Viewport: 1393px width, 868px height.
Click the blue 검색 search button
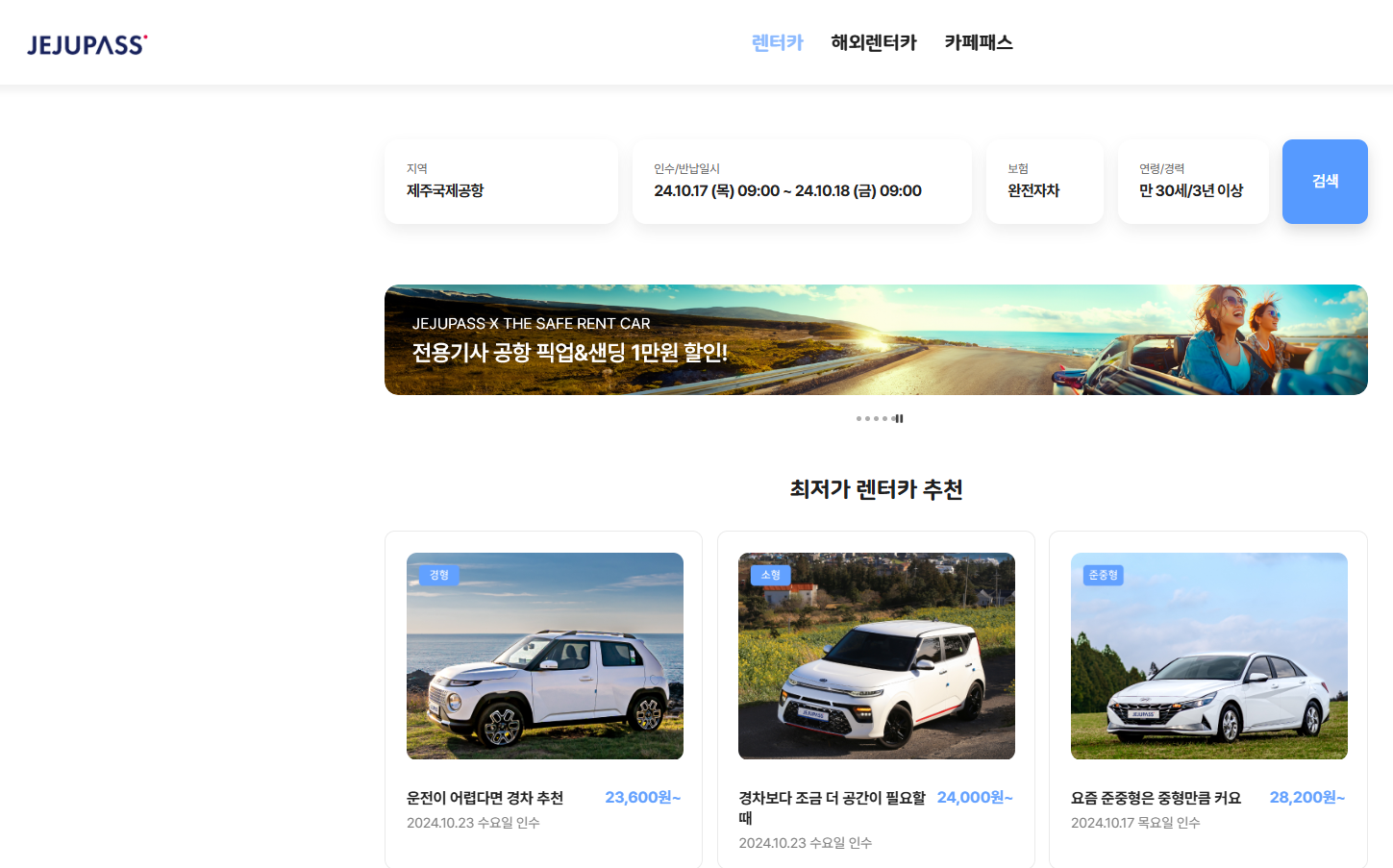pos(1325,181)
